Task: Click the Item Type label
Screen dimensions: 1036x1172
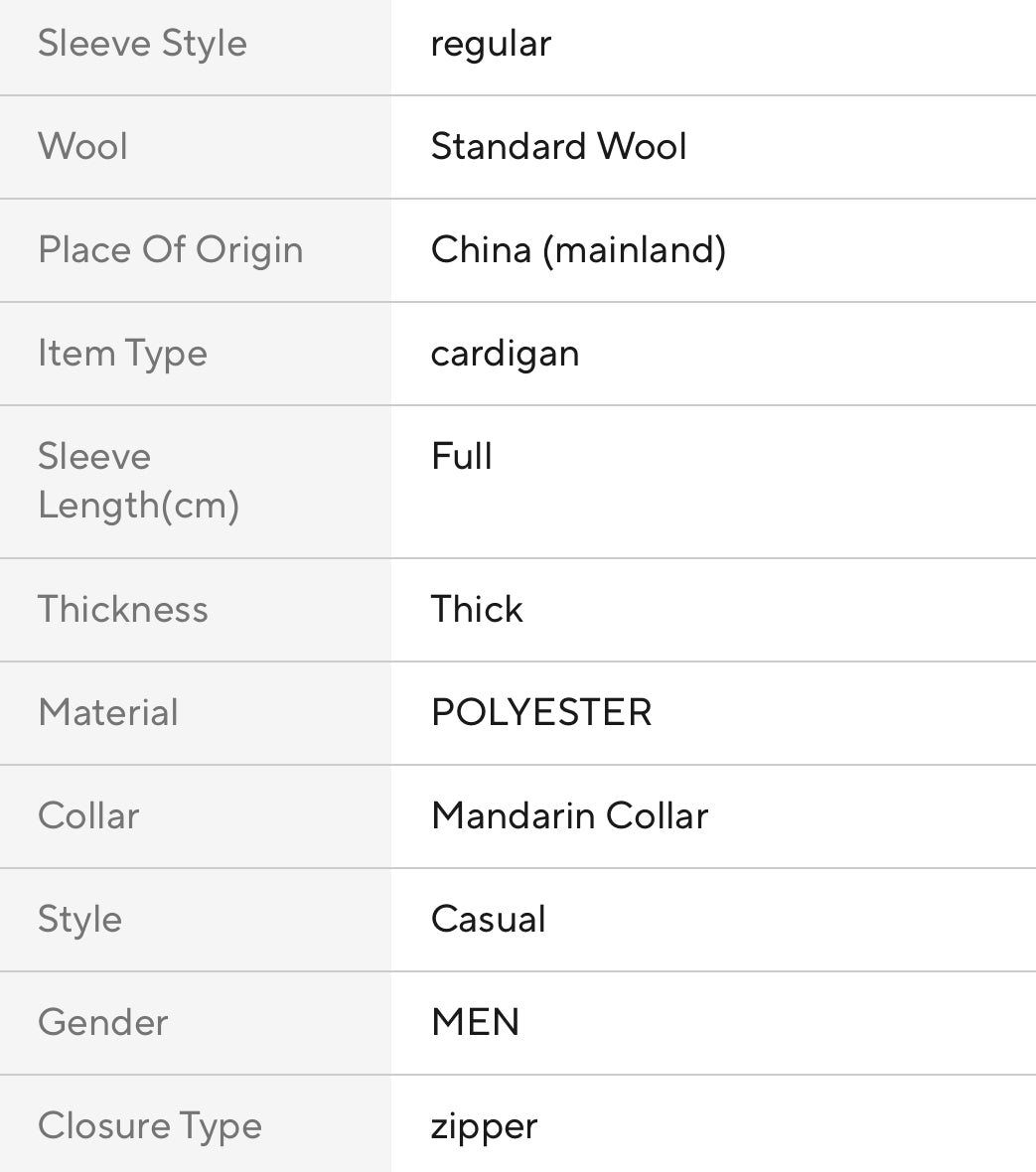Action: (122, 354)
